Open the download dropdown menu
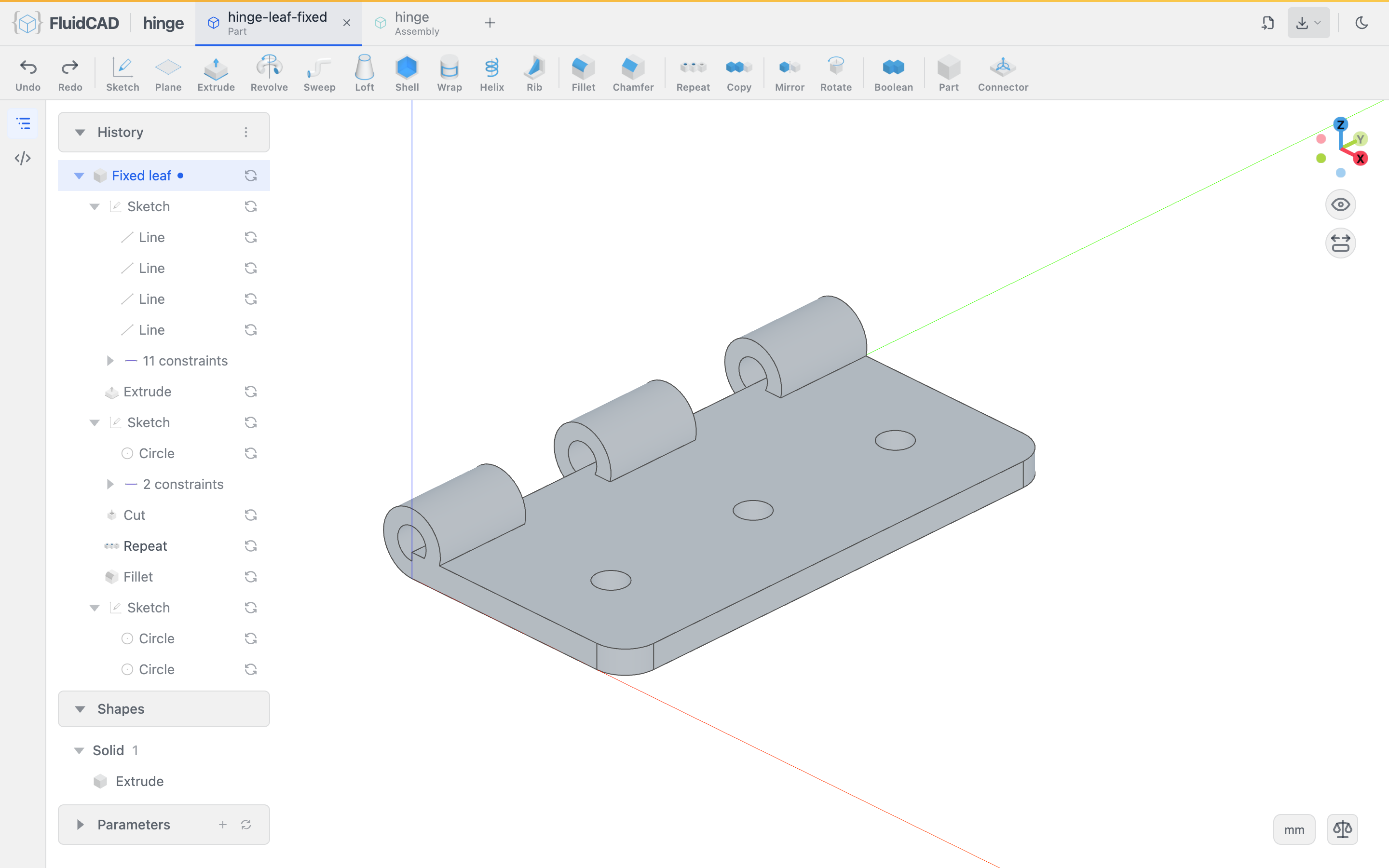The height and width of the screenshot is (868, 1389). point(1308,23)
